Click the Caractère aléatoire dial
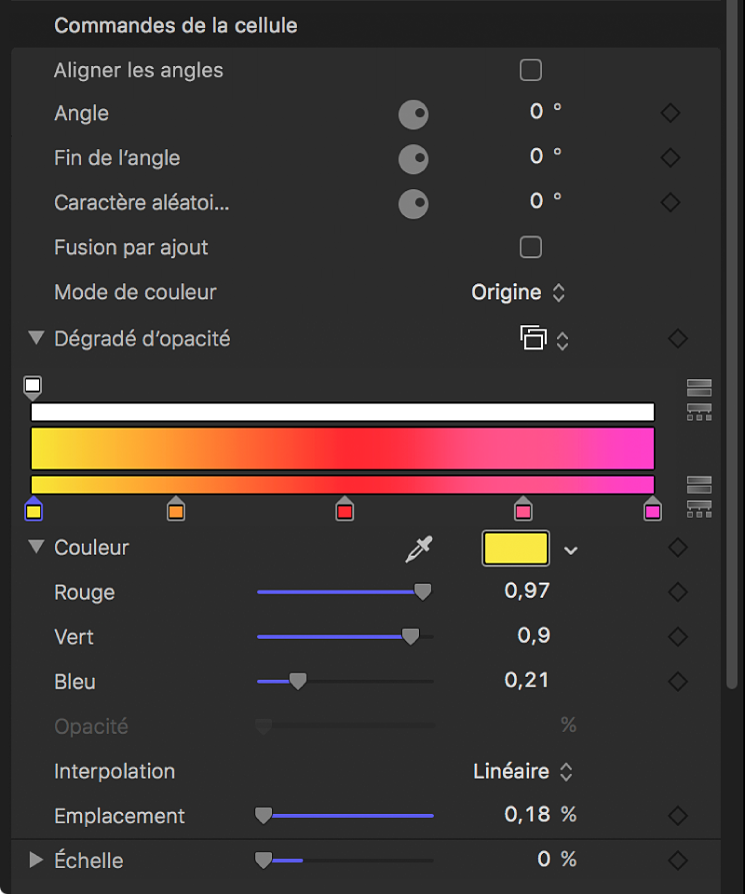 click(x=413, y=201)
